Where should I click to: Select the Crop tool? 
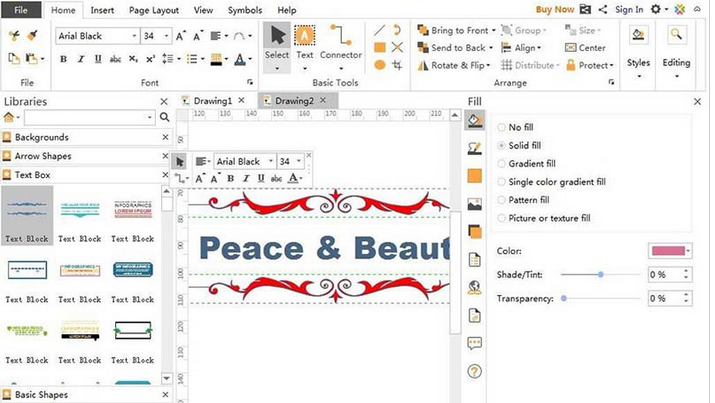397,65
